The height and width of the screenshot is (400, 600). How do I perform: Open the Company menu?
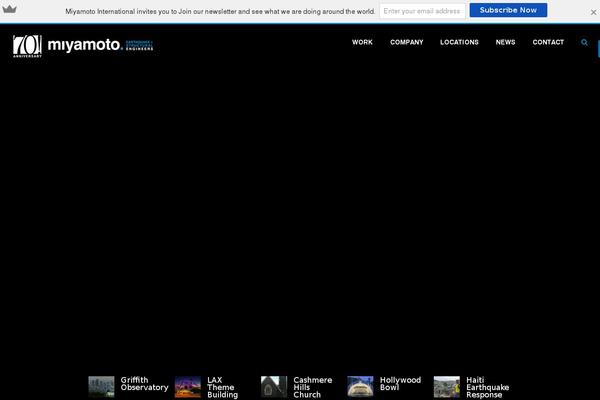406,42
